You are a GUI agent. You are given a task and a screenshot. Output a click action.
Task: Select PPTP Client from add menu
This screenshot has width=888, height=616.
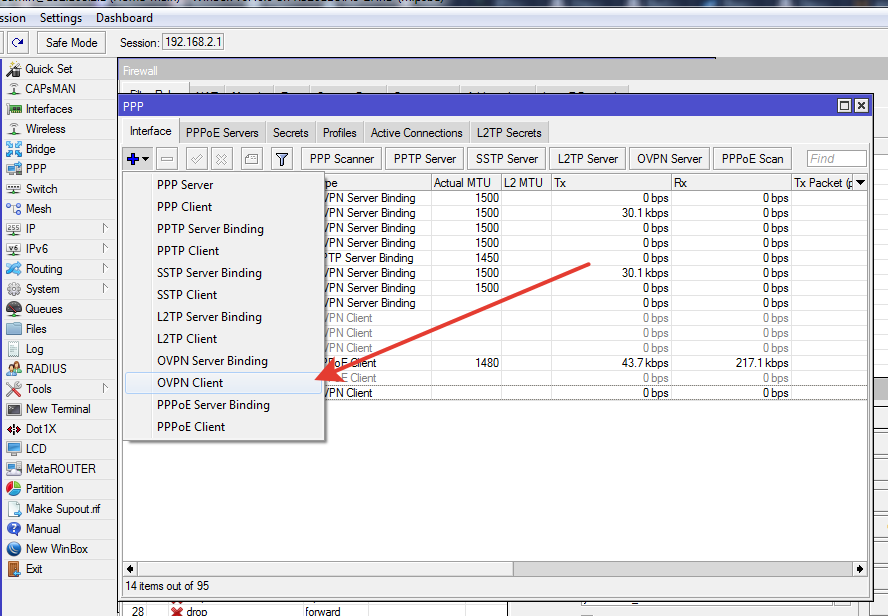click(x=224, y=251)
